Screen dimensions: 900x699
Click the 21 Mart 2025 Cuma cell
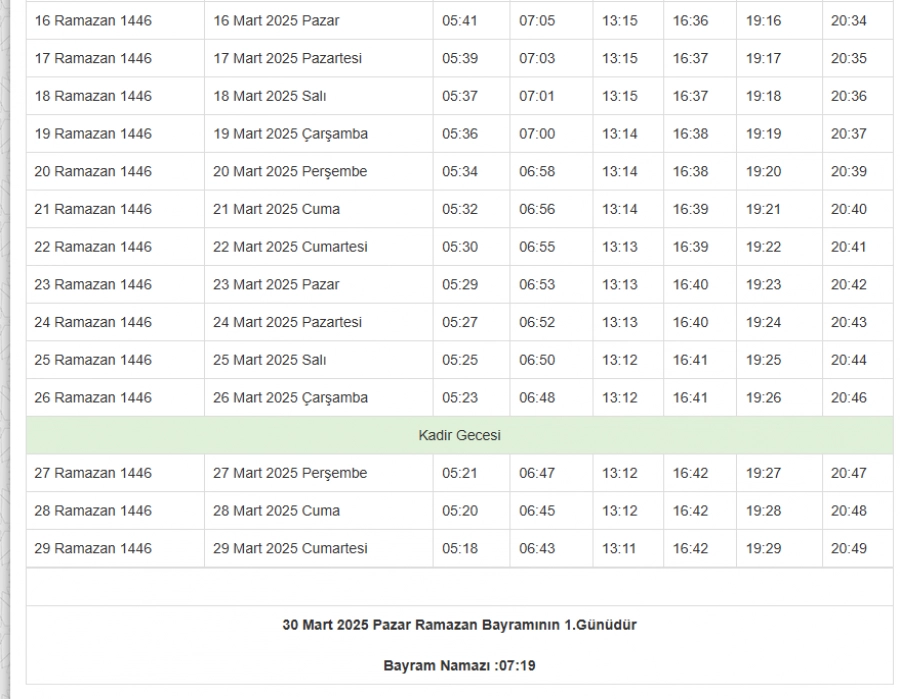tap(276, 209)
